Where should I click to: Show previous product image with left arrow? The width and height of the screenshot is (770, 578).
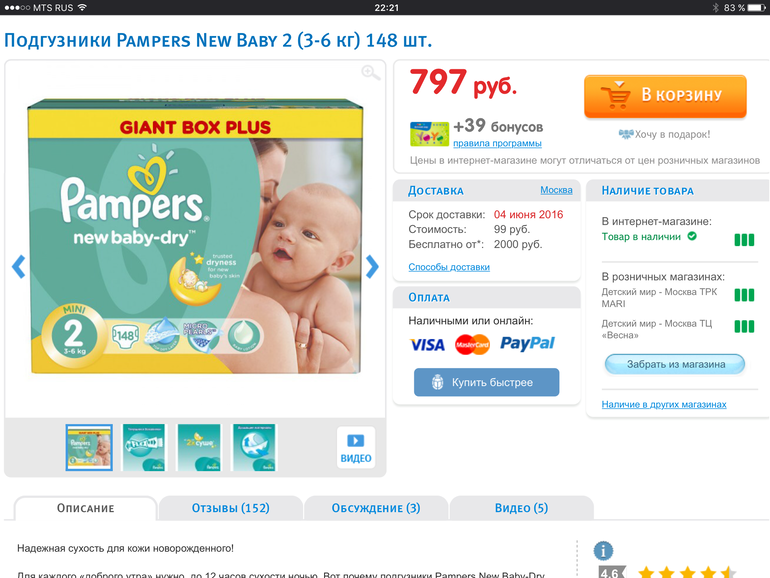click(19, 267)
